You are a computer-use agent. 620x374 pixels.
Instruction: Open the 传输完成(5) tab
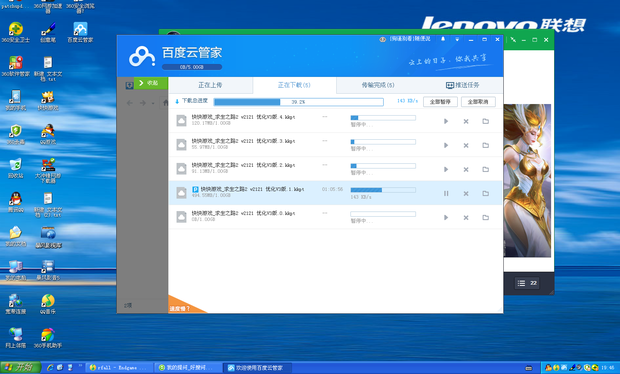[378, 85]
